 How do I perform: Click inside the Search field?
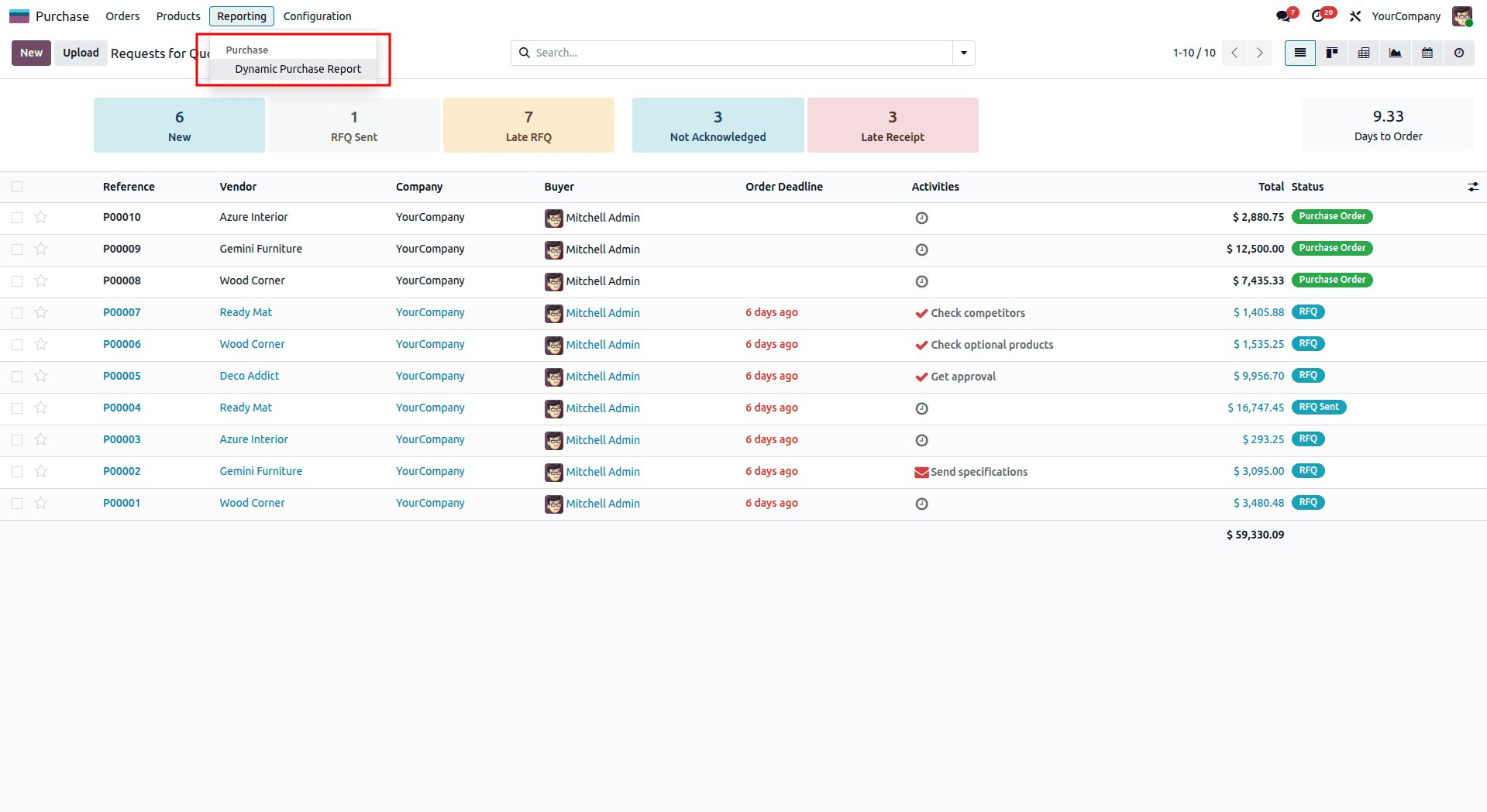click(736, 53)
